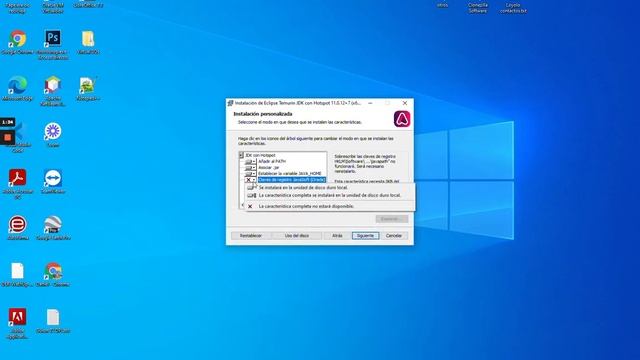
Task: Open the red circular 'e' shortcut
Action: 17,224
